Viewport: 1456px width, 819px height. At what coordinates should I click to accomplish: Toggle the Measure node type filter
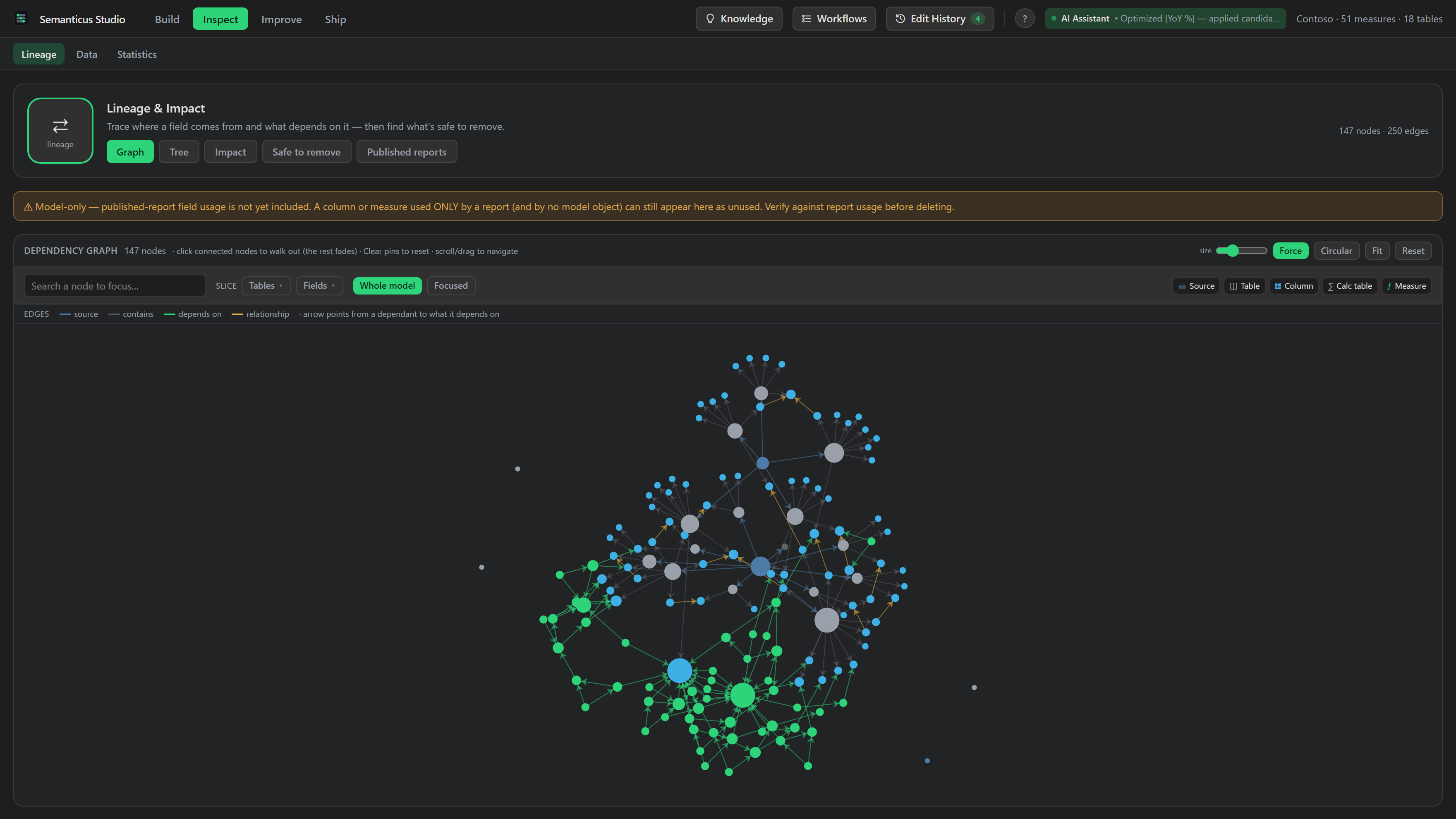(x=1406, y=285)
